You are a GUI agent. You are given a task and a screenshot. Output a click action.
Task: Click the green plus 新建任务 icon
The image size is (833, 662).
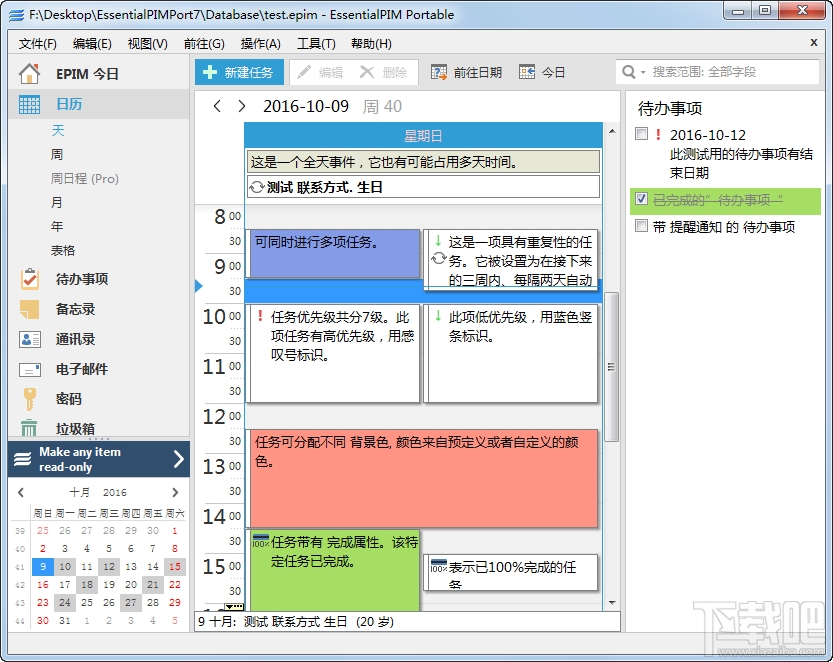(210, 72)
